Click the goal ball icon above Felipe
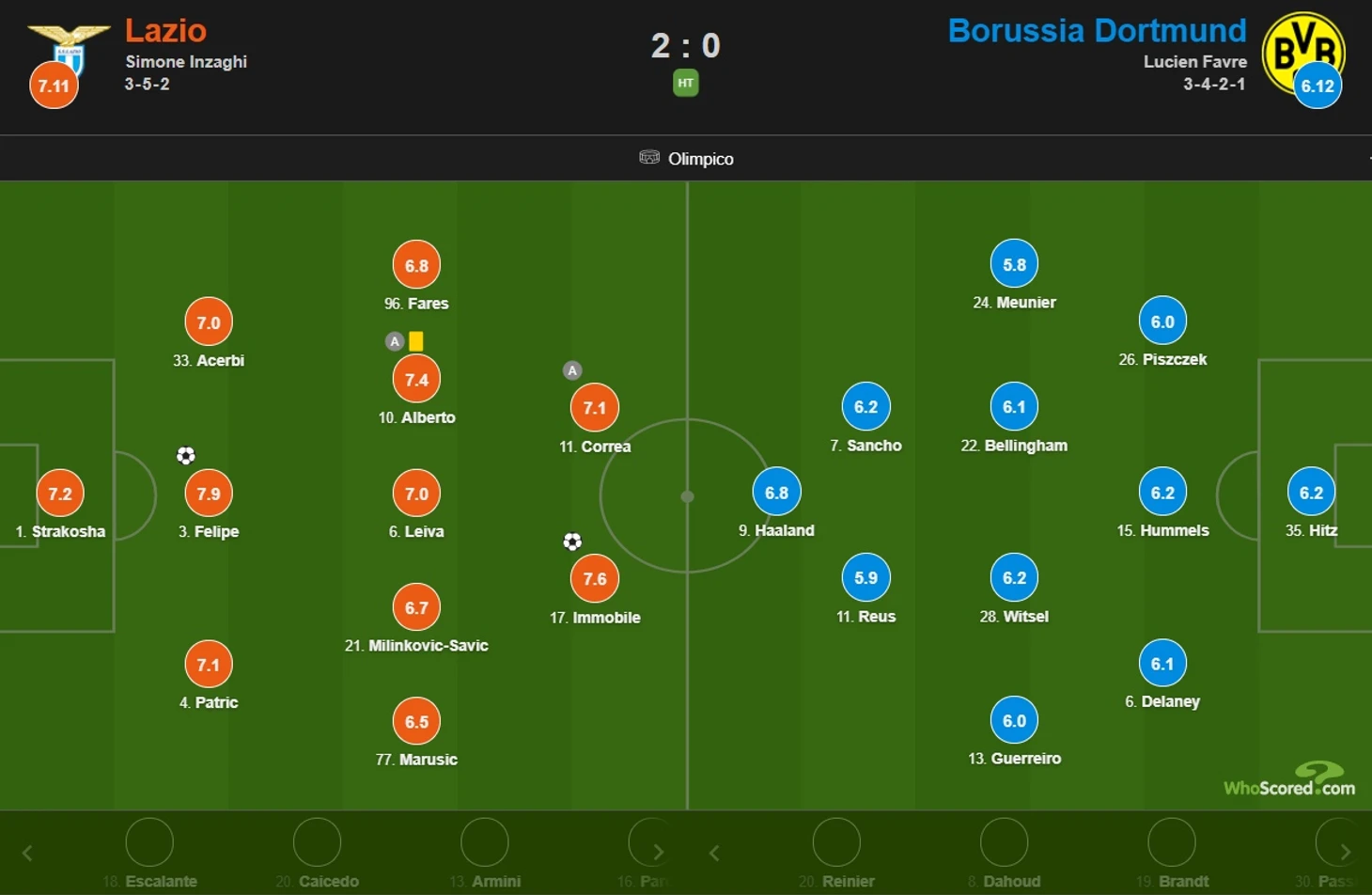1372x895 pixels. tap(186, 456)
